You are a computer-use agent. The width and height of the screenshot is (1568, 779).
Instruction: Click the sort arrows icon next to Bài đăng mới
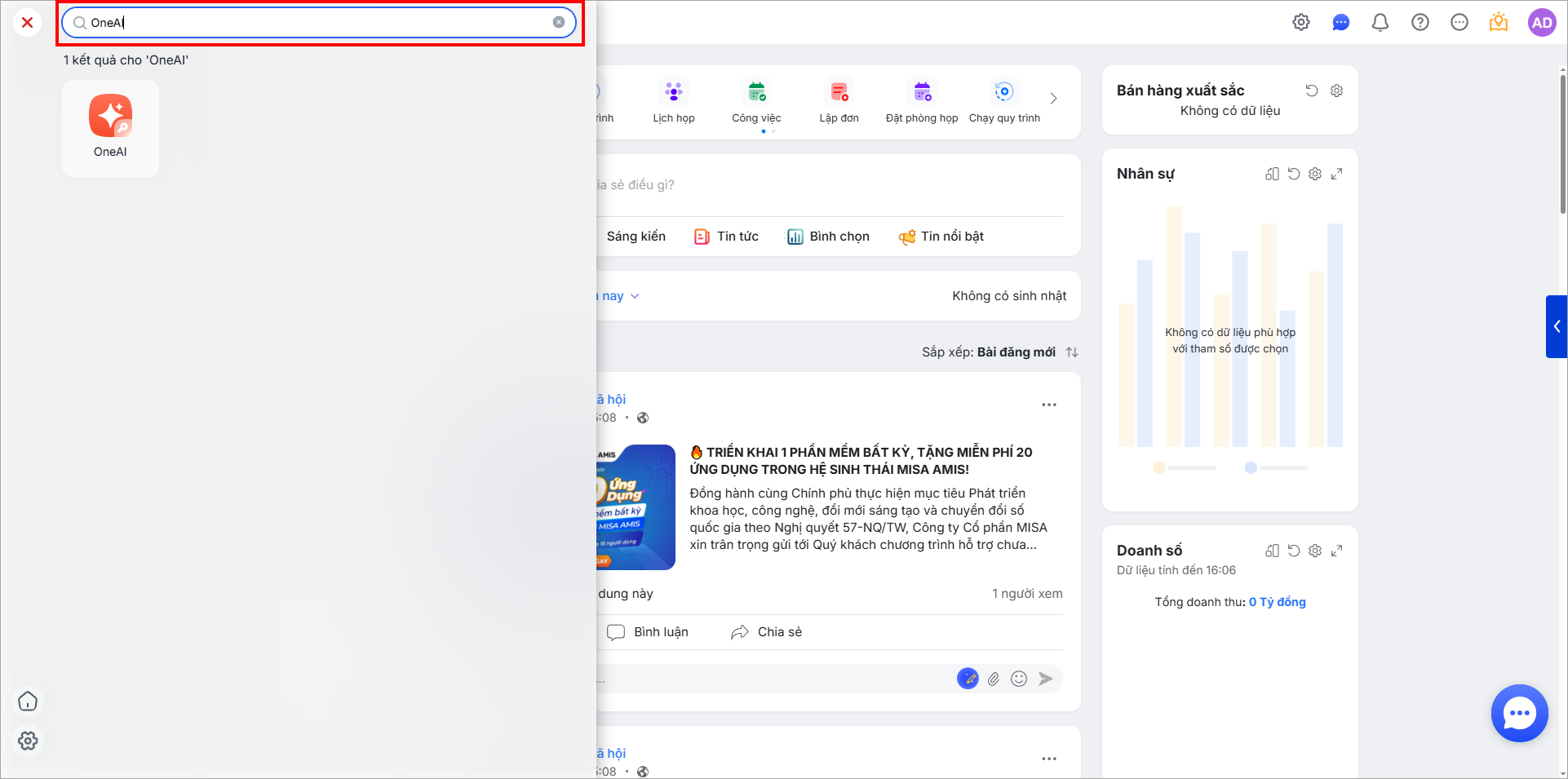(x=1072, y=352)
